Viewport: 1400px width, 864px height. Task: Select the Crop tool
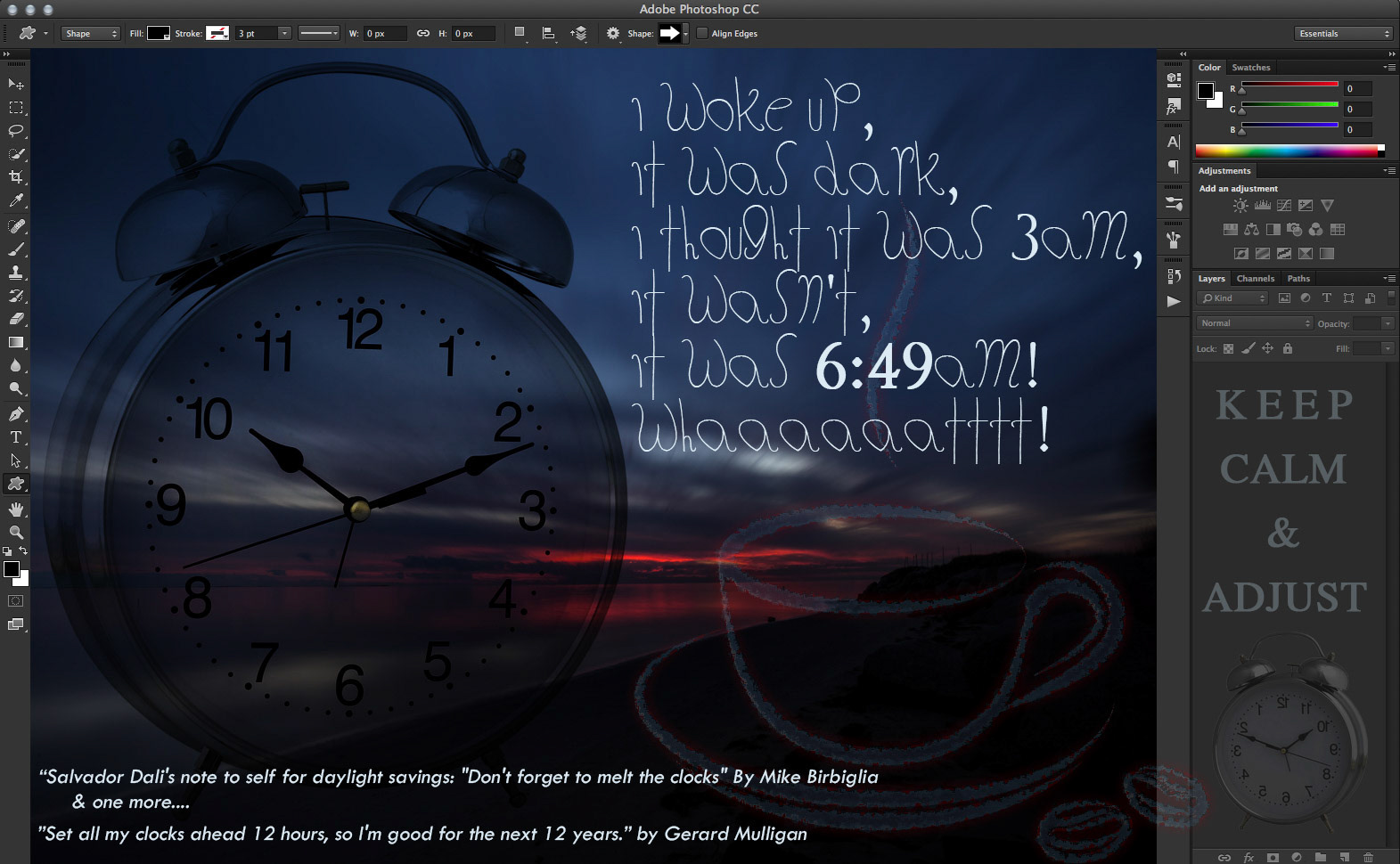click(16, 177)
